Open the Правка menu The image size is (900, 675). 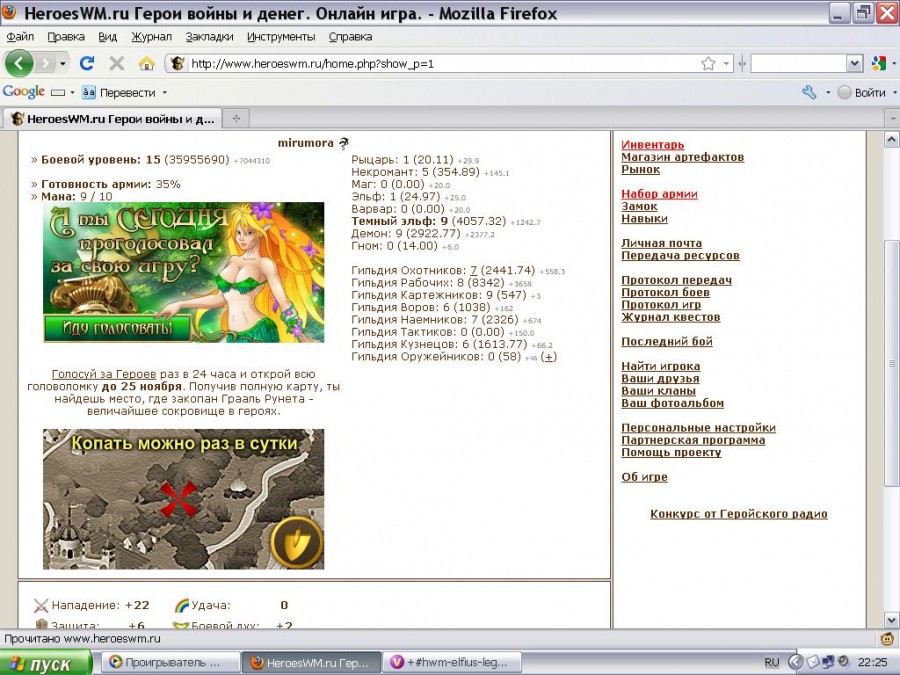pos(66,37)
